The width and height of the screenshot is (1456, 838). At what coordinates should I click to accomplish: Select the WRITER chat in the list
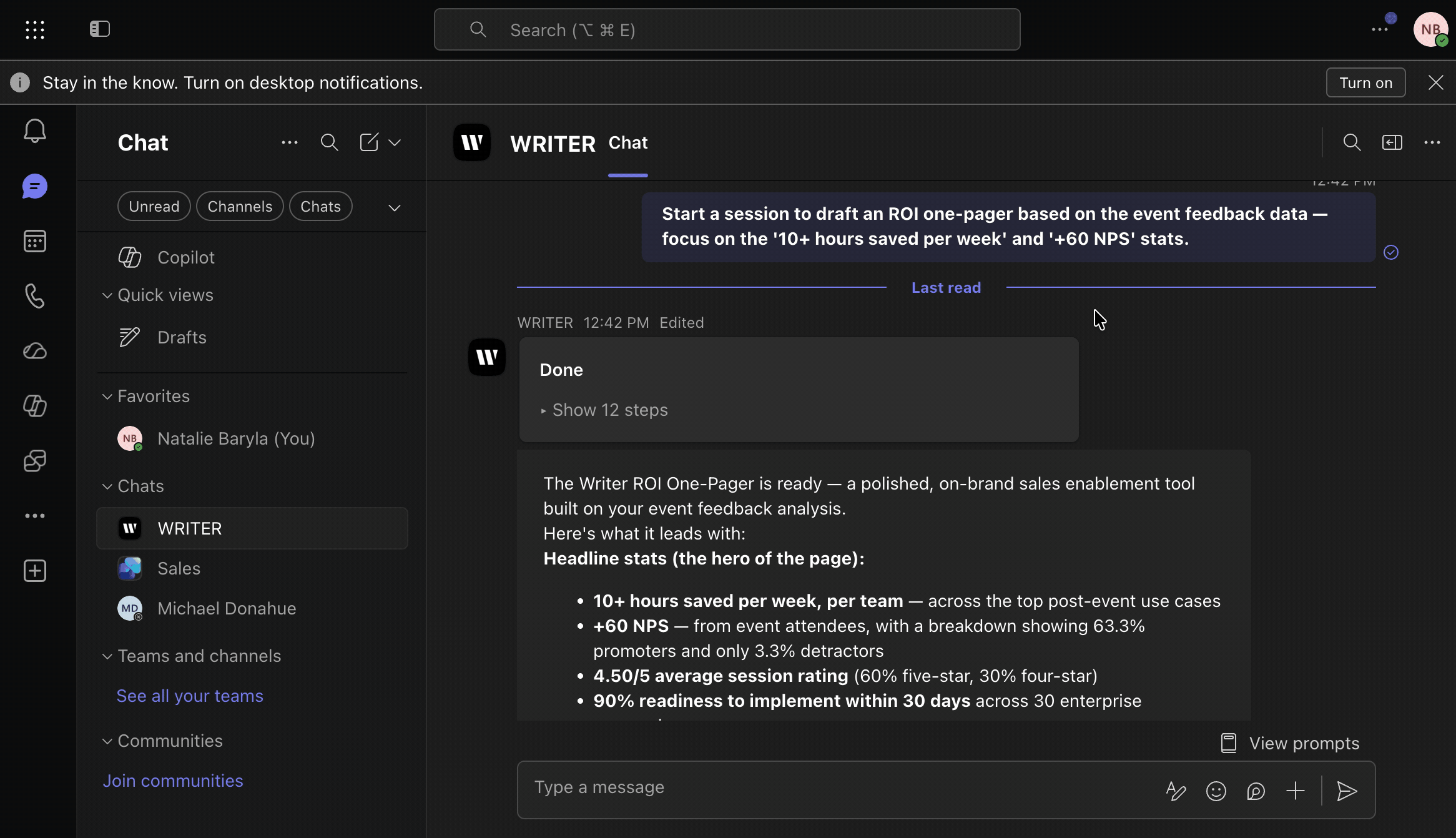252,528
